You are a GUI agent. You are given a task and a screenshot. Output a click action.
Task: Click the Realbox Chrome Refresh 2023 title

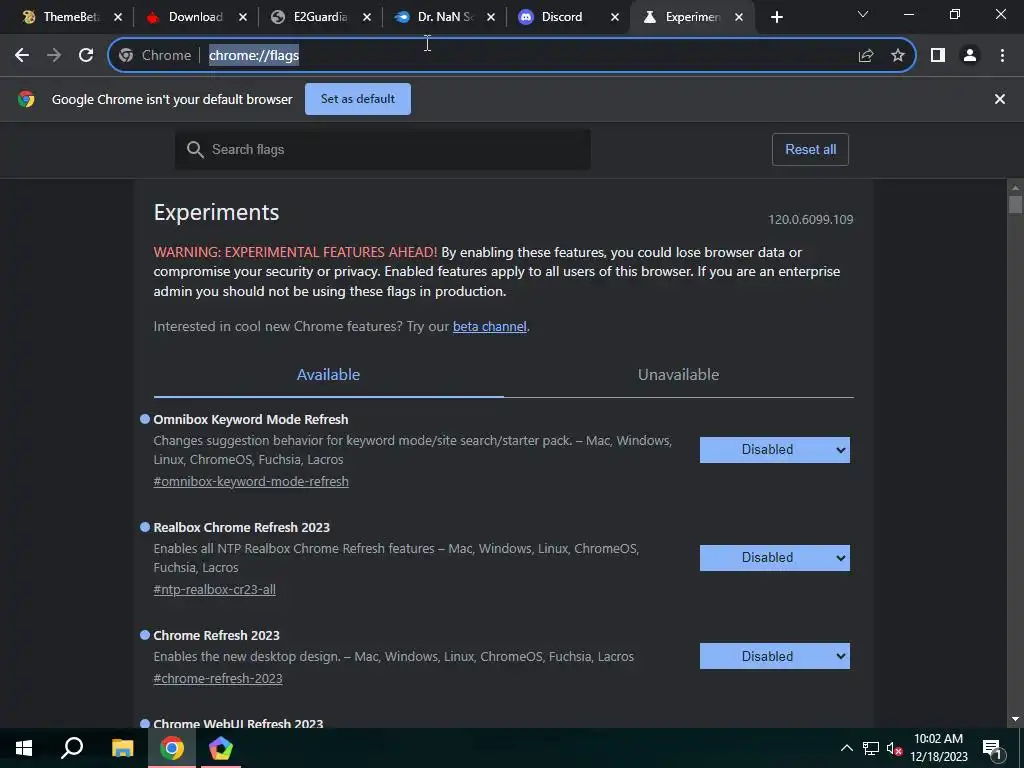(242, 527)
